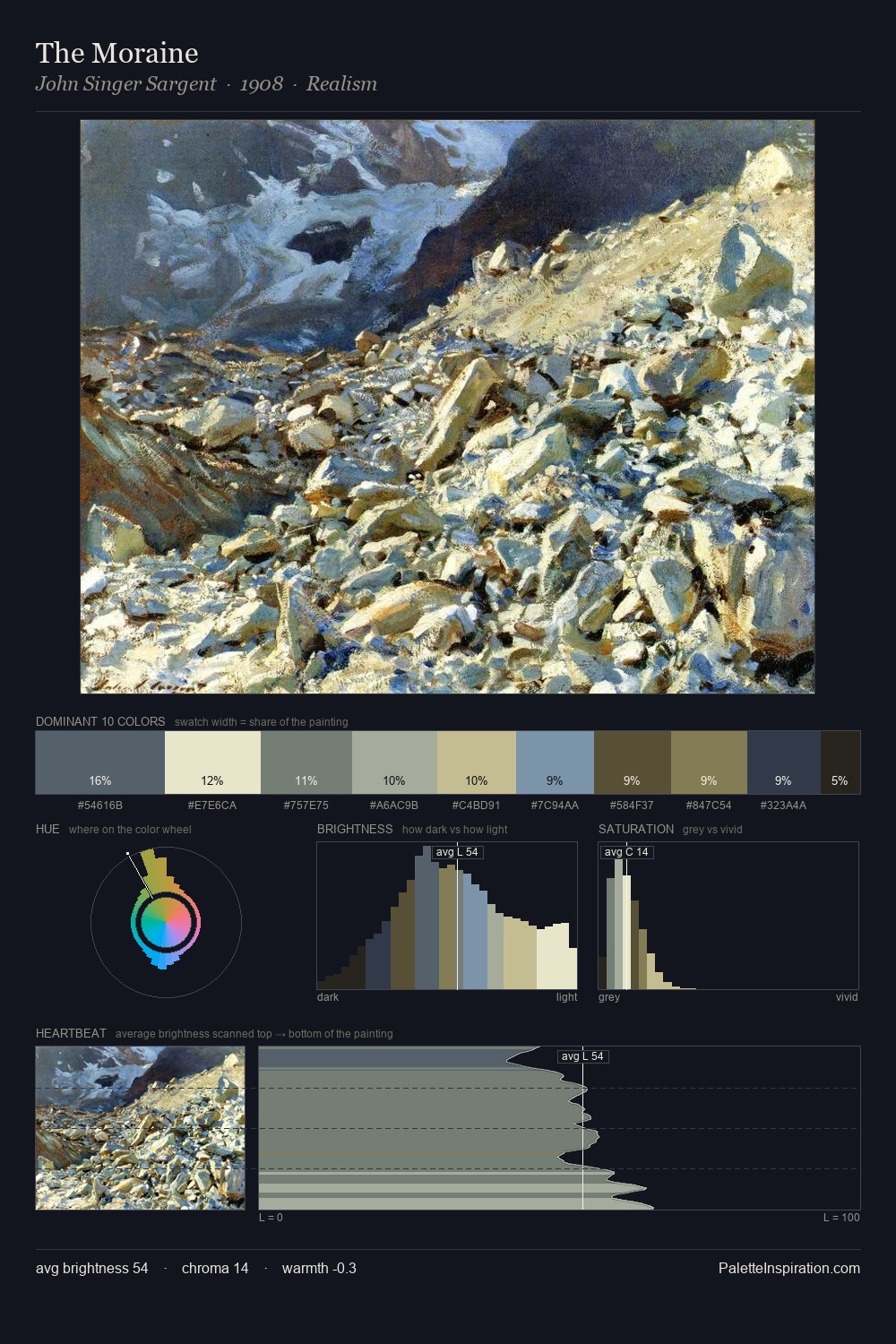This screenshot has width=896, height=1344.
Task: Click the year "1908"
Action: [x=262, y=84]
